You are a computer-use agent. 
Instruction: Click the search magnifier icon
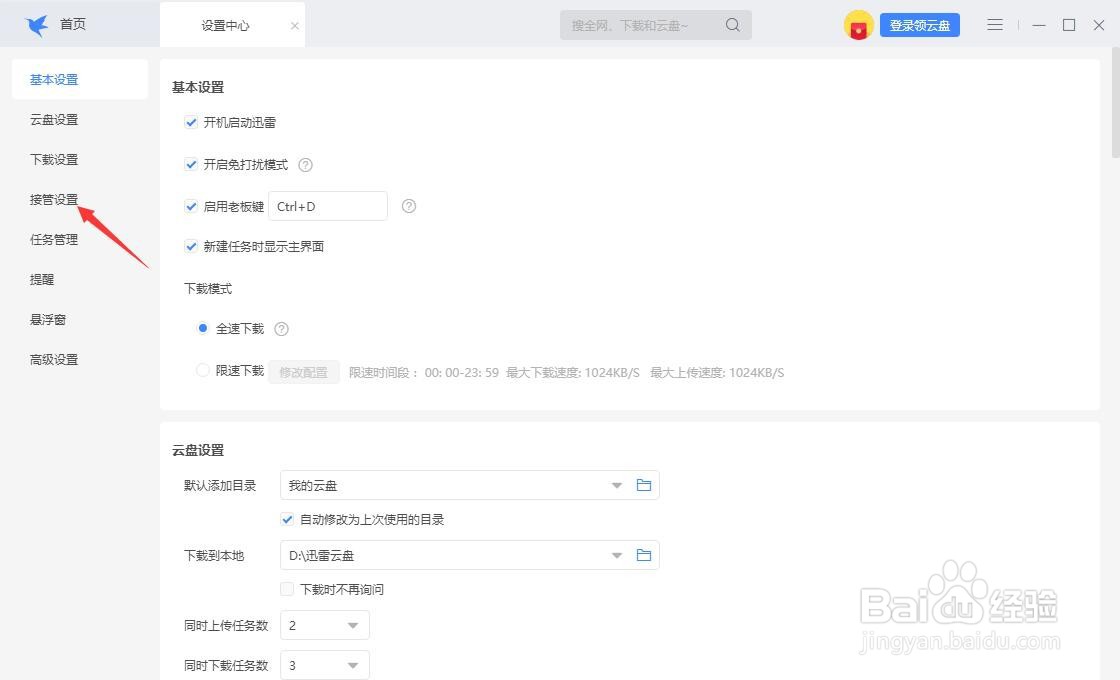pyautogui.click(x=732, y=25)
